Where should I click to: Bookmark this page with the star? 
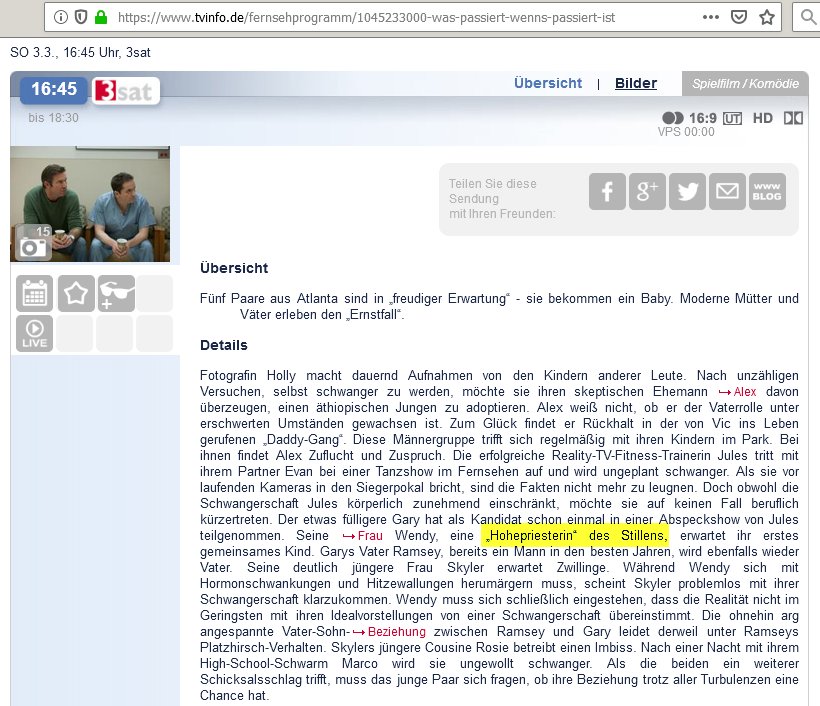[767, 17]
